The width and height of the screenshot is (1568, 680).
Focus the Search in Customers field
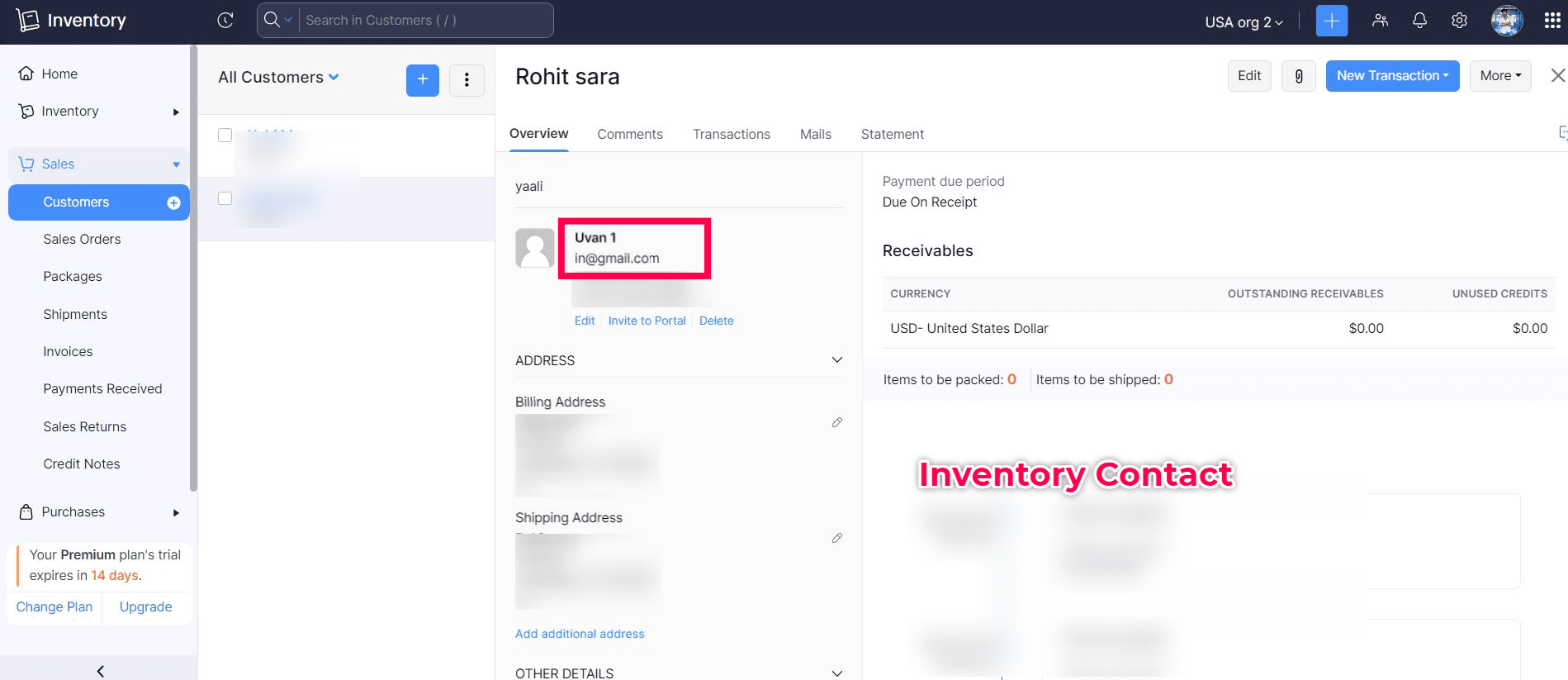click(424, 21)
